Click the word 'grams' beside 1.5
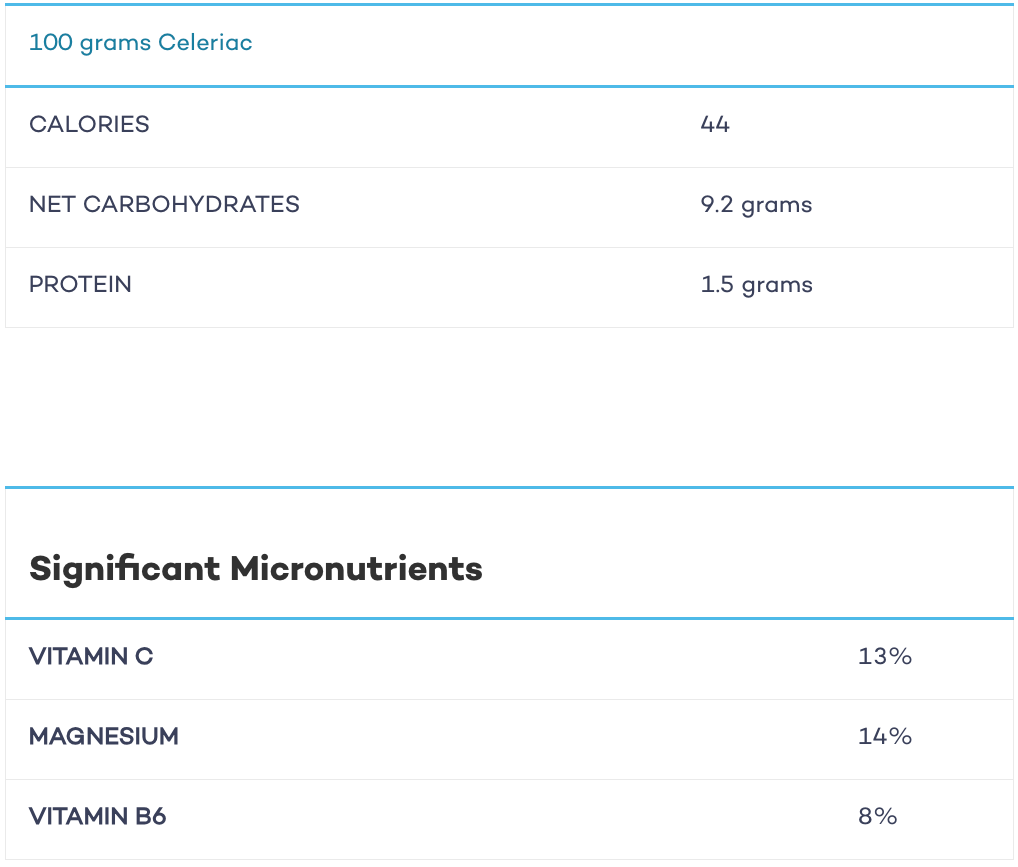Image resolution: width=1018 pixels, height=867 pixels. pos(776,287)
